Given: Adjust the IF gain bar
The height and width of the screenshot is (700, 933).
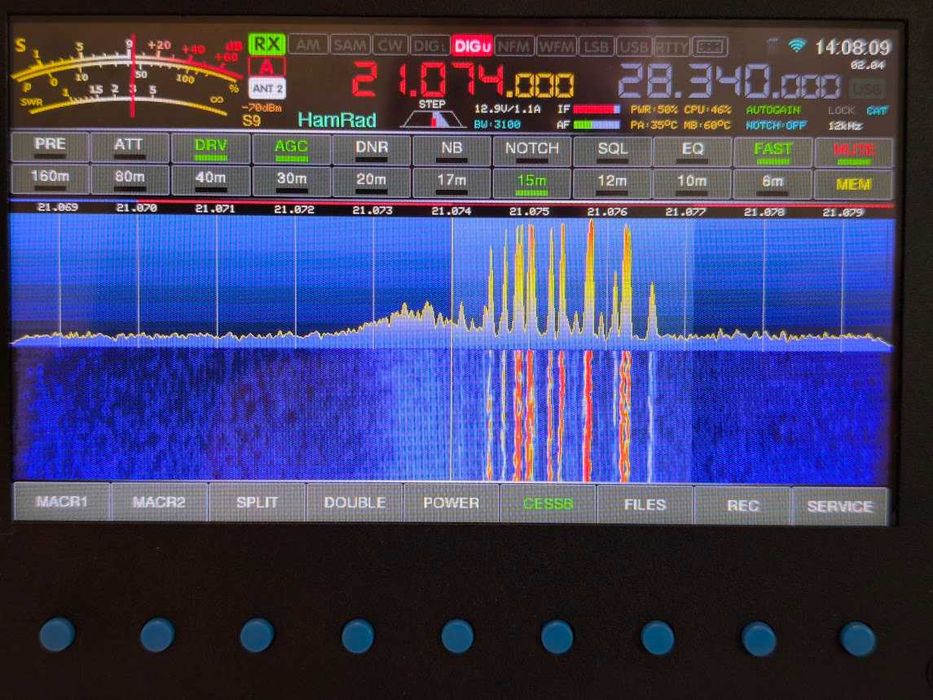Looking at the screenshot, I should pos(596,110).
